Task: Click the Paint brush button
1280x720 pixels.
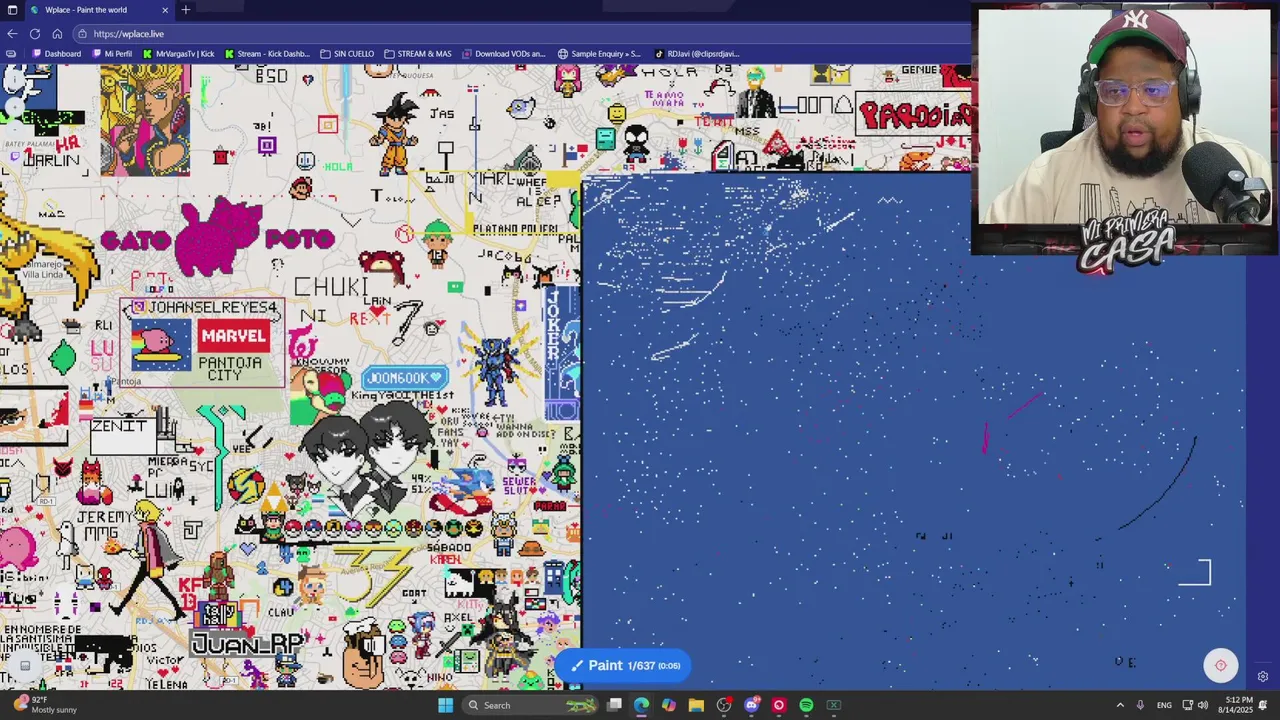Action: point(624,666)
